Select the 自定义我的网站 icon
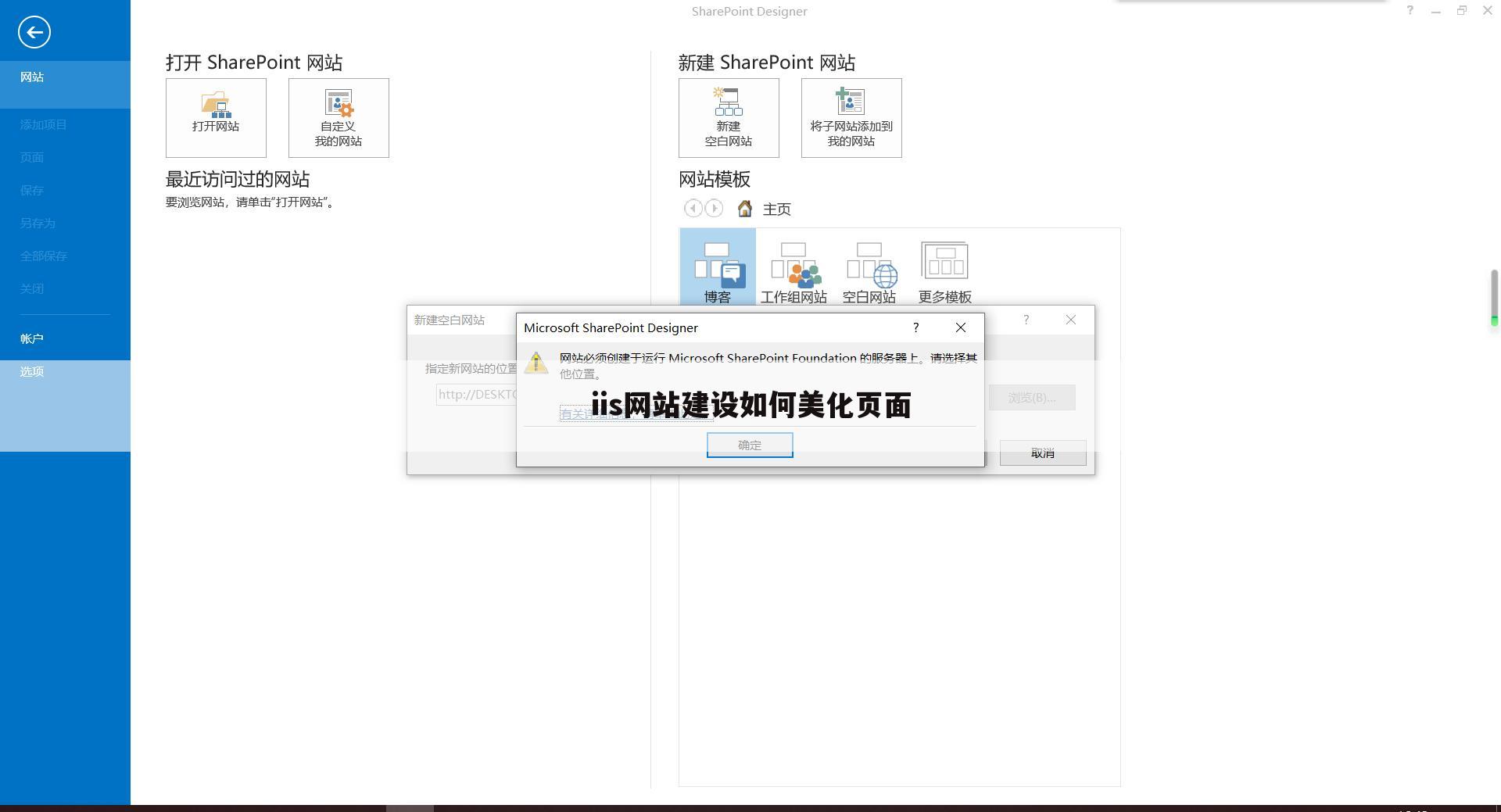 click(338, 117)
